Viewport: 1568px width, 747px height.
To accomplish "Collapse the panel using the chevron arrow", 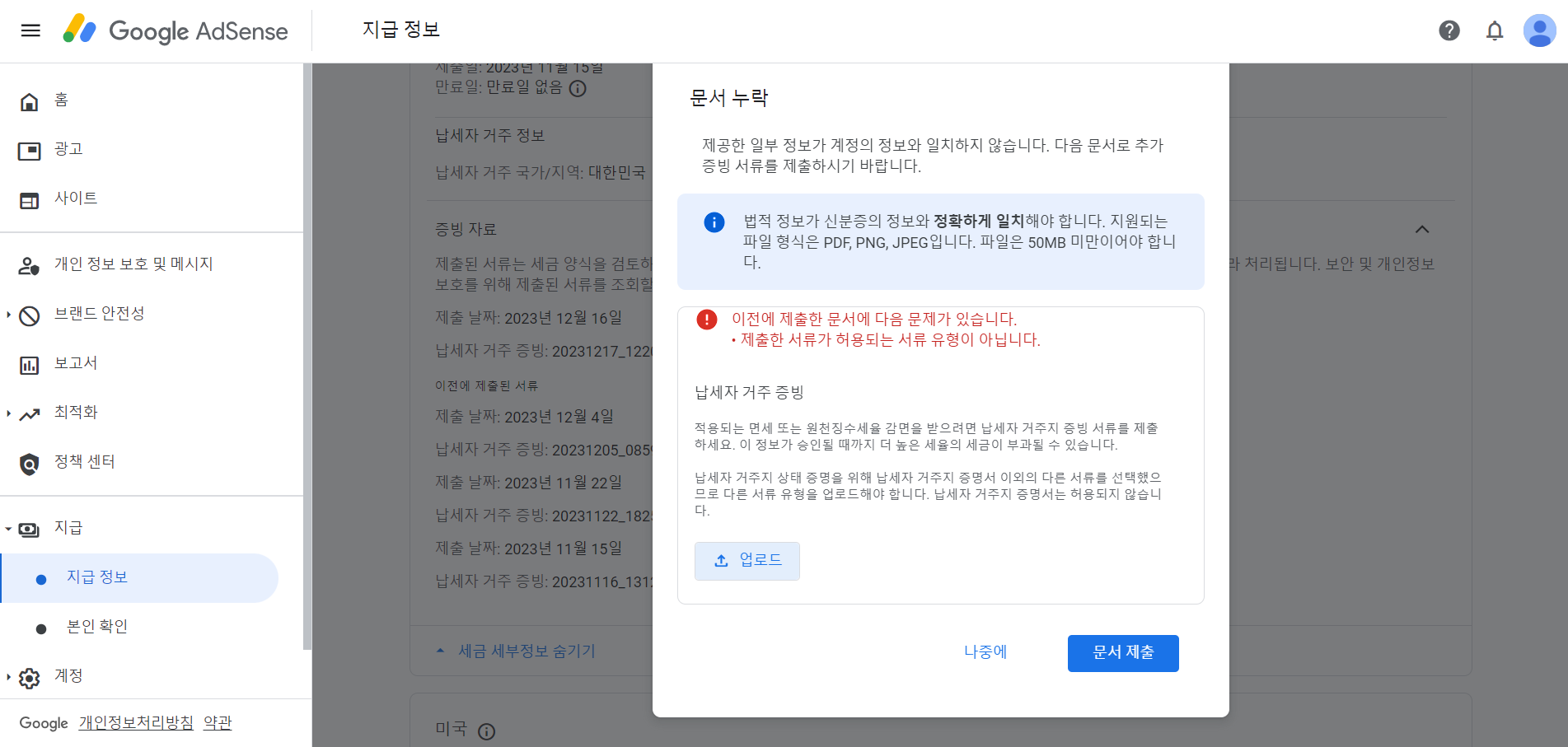I will 1423,230.
